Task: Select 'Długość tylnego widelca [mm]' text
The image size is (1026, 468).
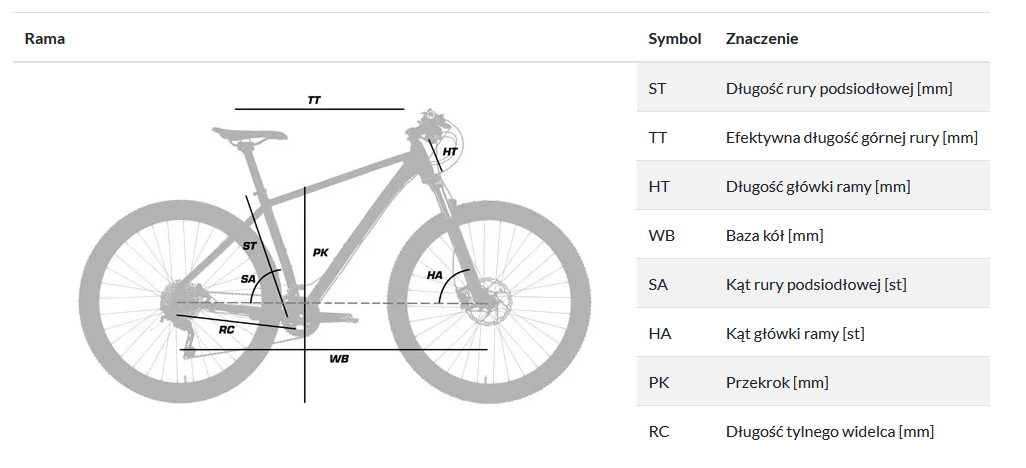Action: pyautogui.click(x=829, y=432)
